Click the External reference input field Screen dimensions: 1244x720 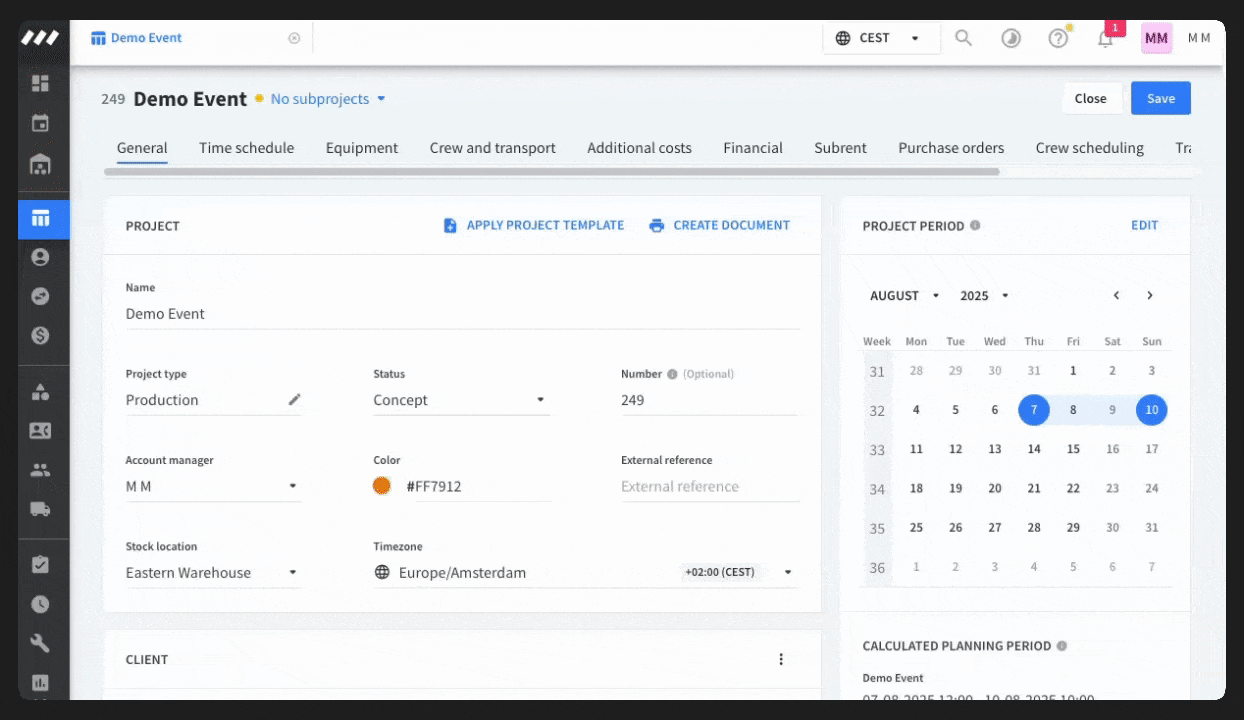pos(710,487)
